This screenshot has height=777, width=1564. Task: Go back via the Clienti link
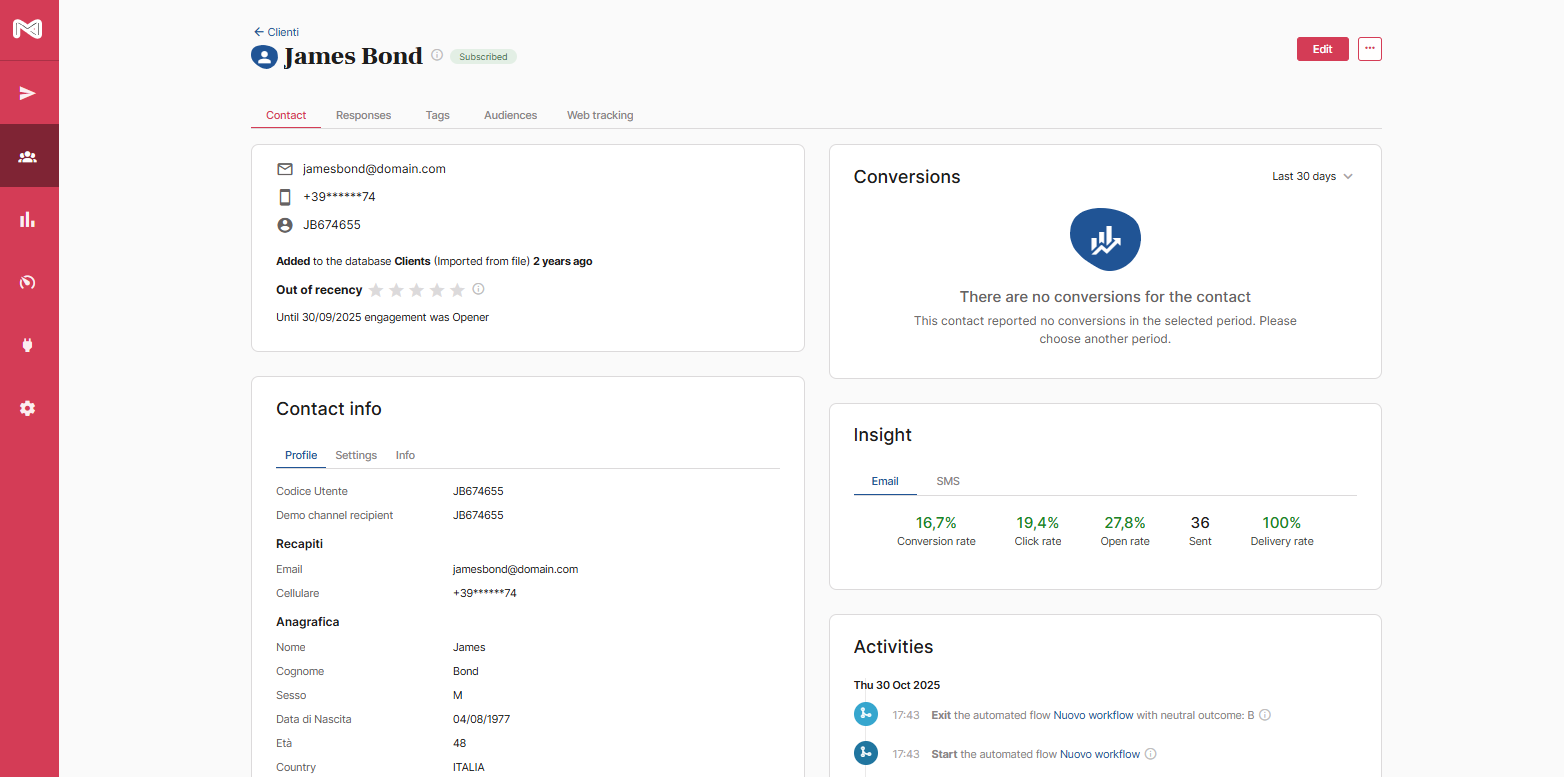click(x=277, y=32)
